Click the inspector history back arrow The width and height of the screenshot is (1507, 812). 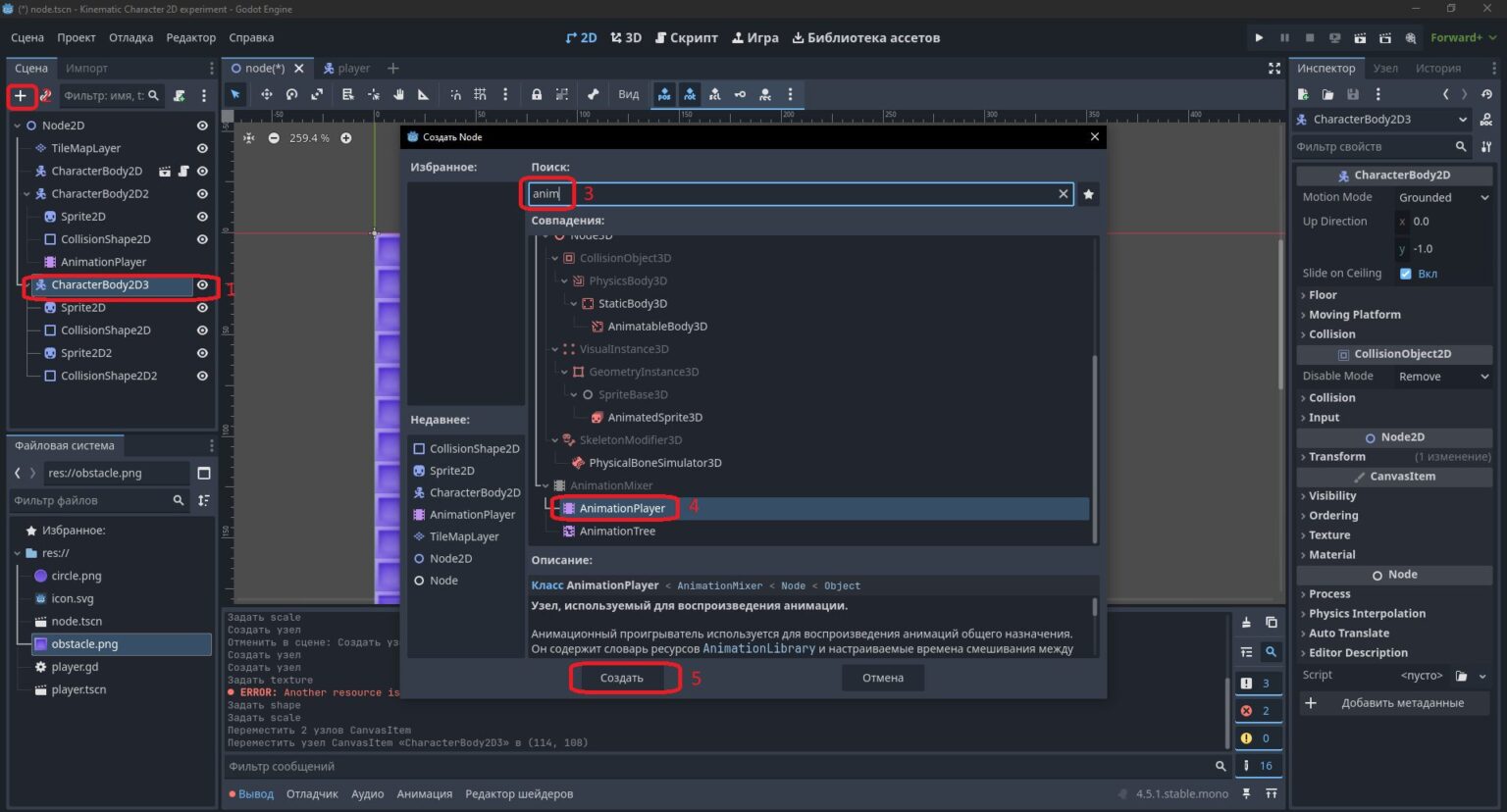(x=1445, y=94)
